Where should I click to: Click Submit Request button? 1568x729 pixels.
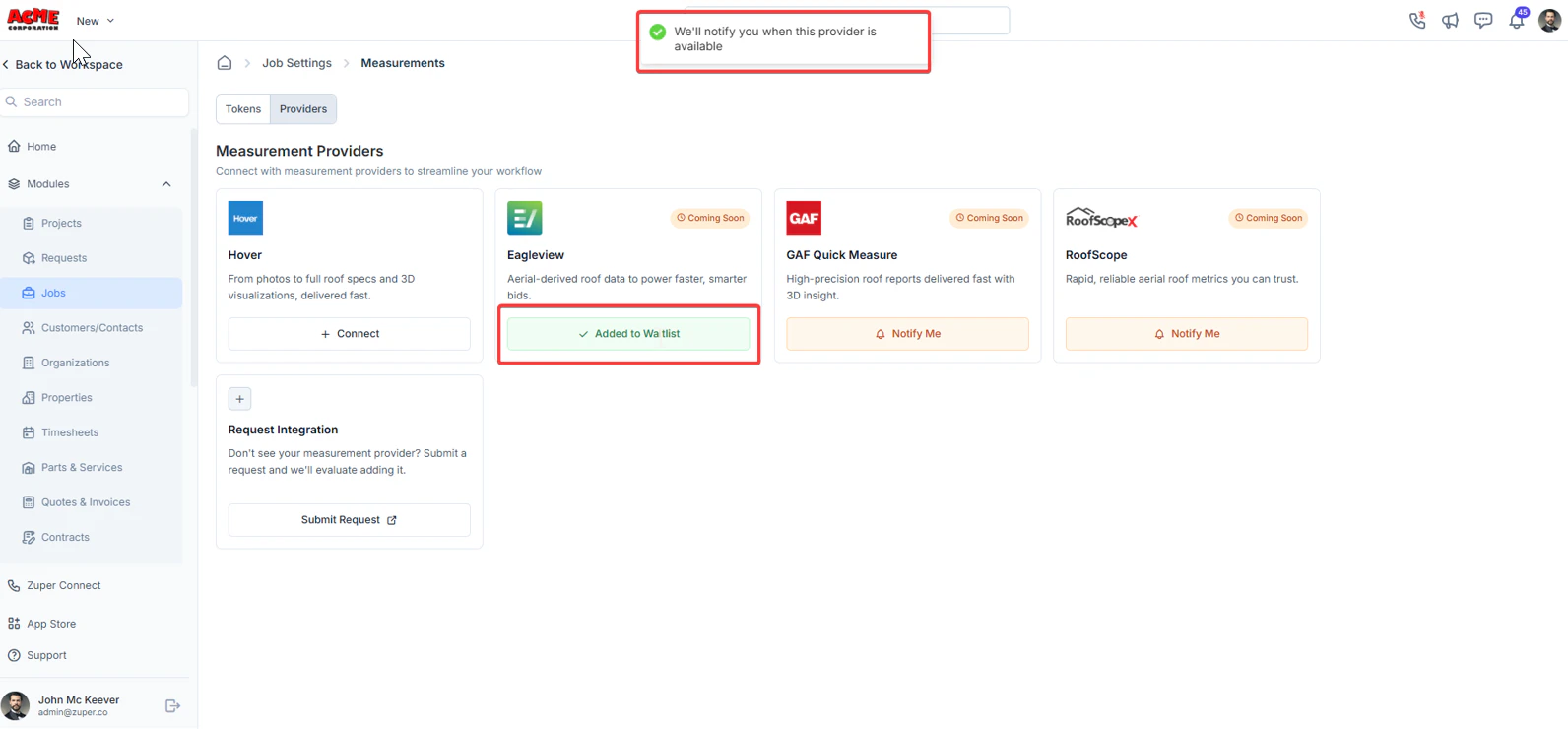pos(350,520)
